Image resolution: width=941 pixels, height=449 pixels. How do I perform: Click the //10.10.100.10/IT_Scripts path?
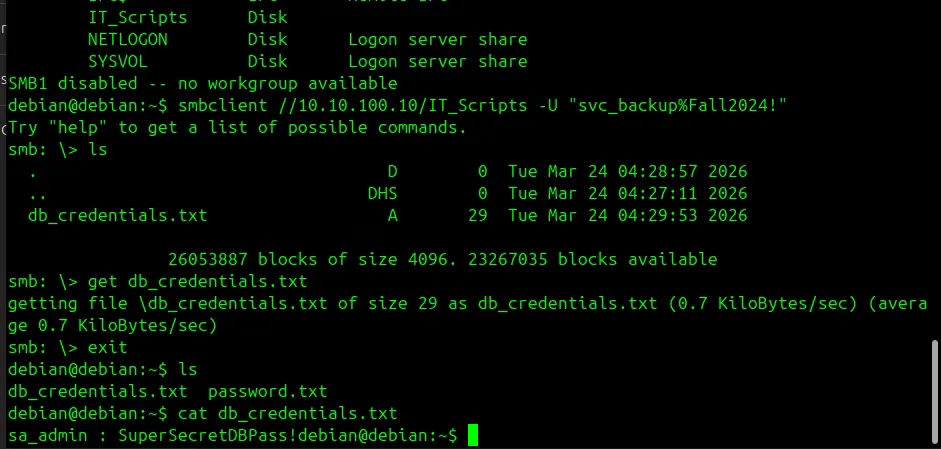[403, 106]
